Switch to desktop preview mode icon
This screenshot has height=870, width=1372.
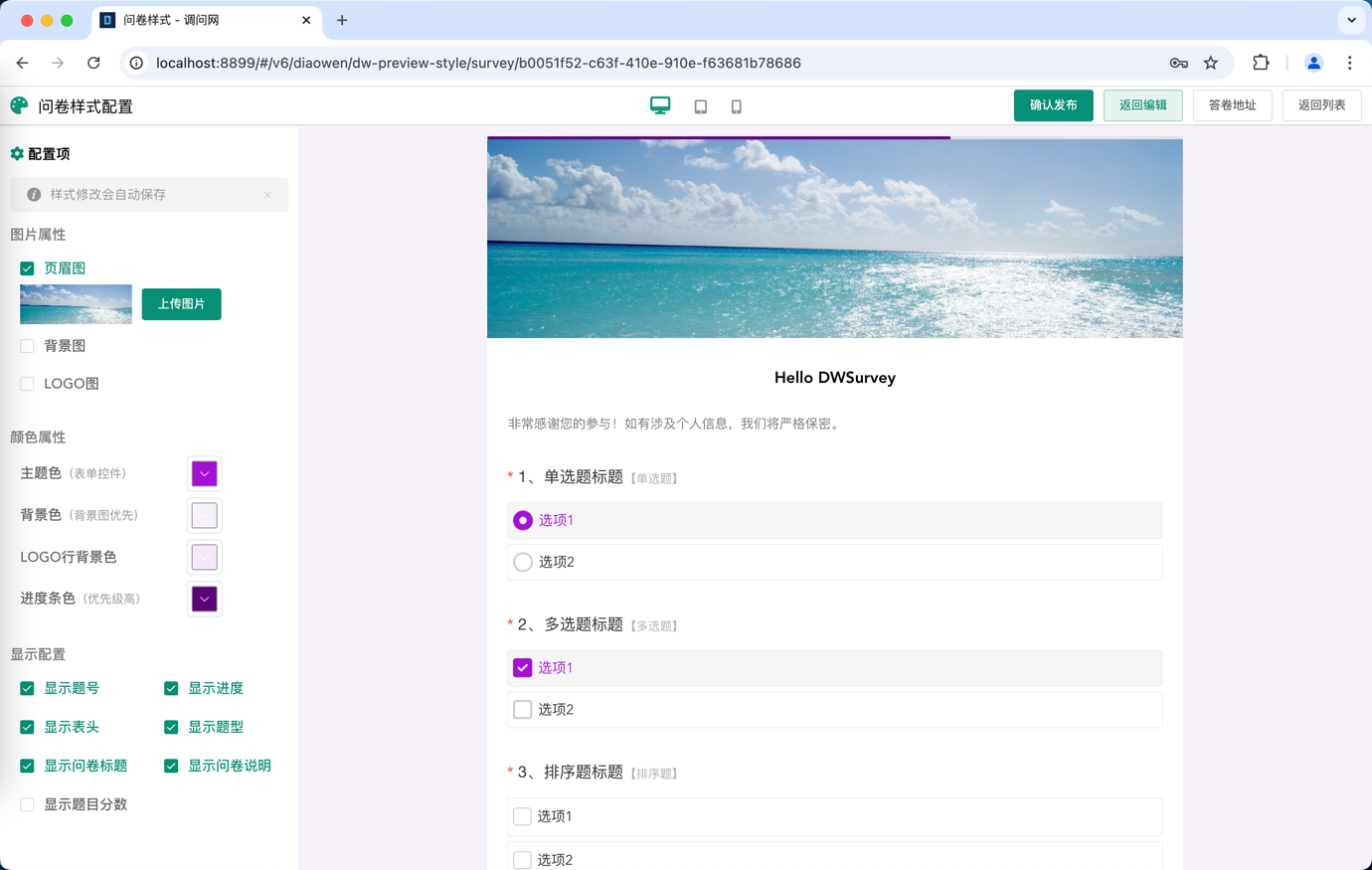point(660,105)
